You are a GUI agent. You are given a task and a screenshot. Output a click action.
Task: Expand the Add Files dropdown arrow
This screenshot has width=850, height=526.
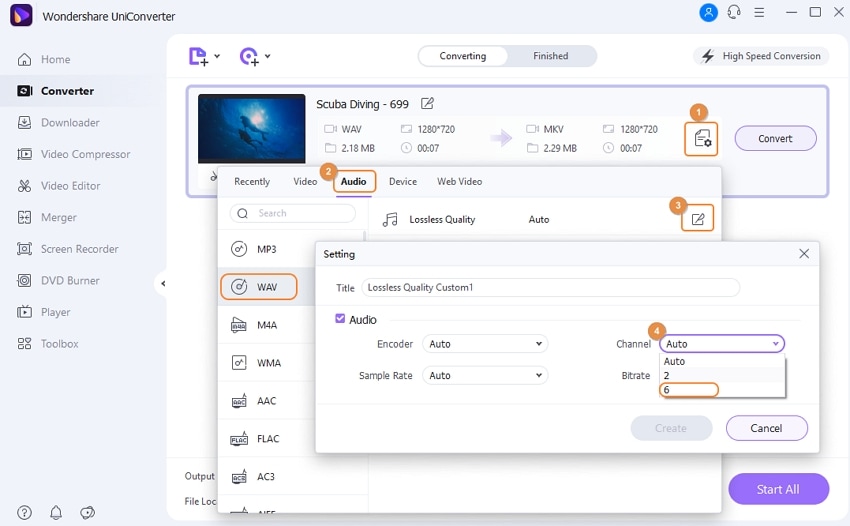pos(217,56)
